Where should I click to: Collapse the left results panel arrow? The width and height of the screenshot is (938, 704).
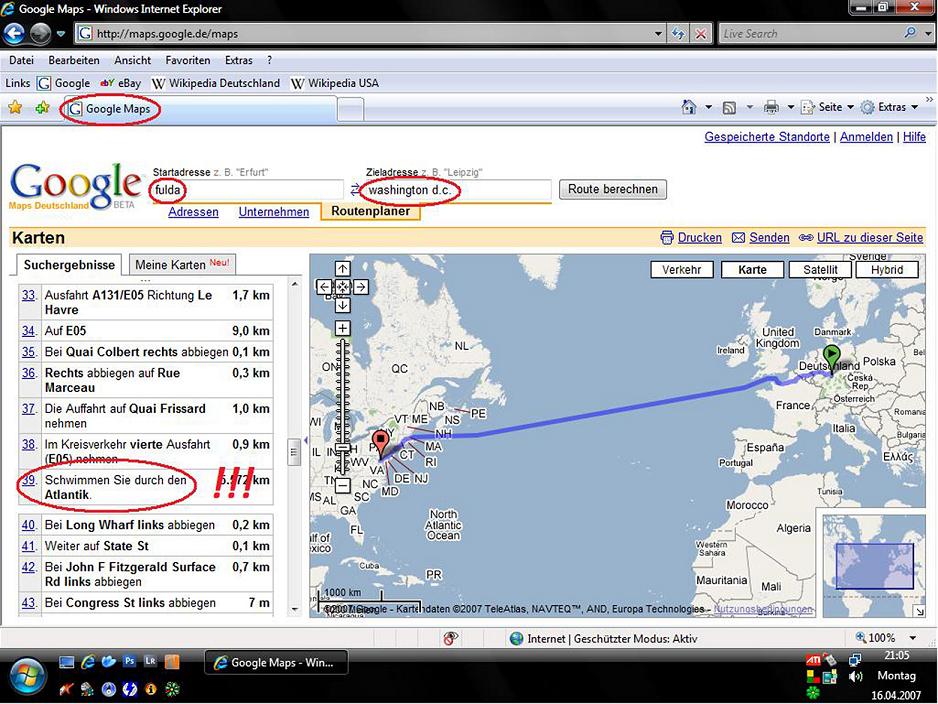tap(306, 441)
